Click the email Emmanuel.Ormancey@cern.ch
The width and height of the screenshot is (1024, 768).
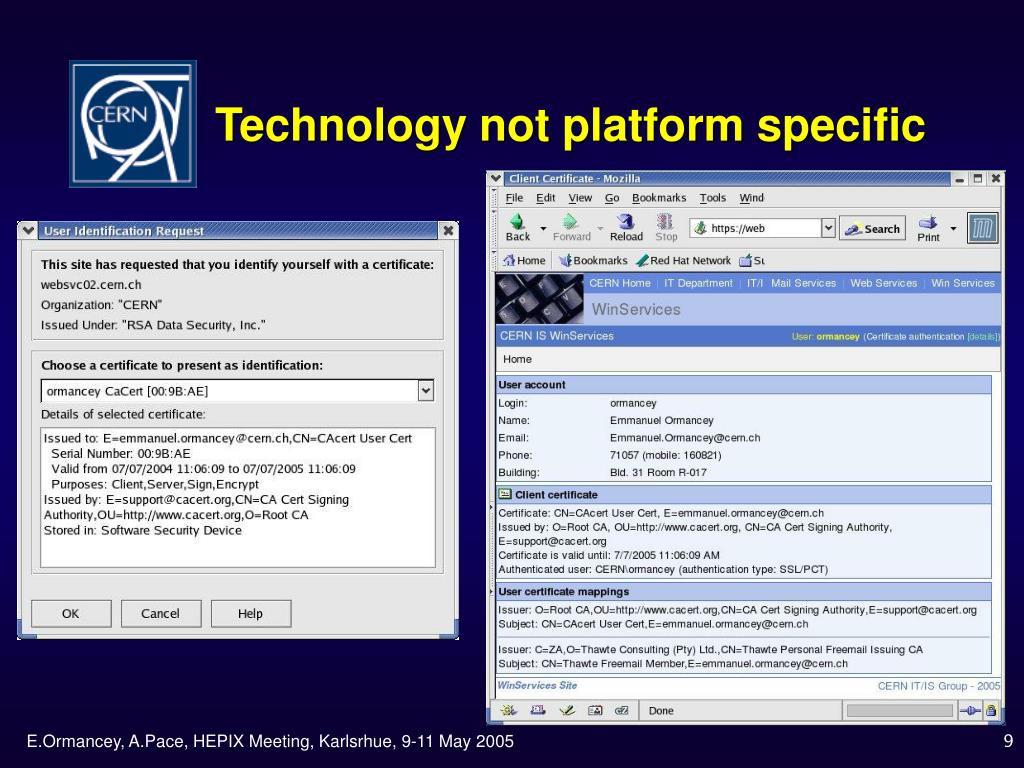pos(685,438)
